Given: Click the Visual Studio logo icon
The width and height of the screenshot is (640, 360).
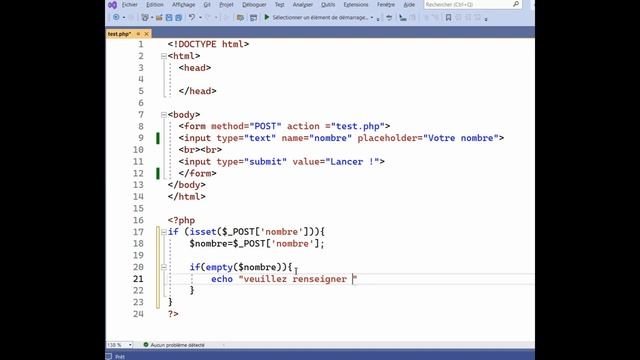Looking at the screenshot, I should pos(113,5).
